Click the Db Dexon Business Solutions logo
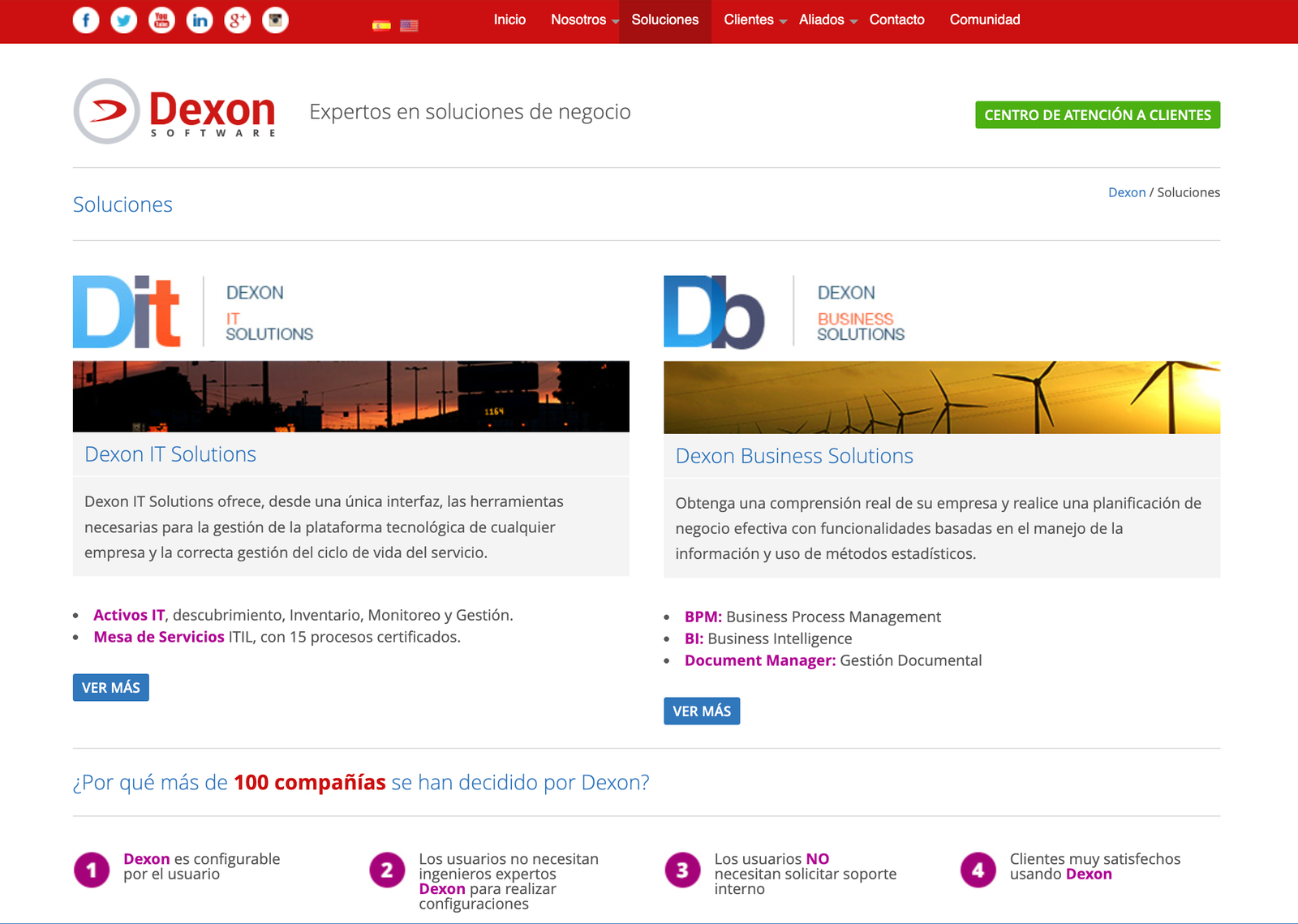 pyautogui.click(x=784, y=312)
